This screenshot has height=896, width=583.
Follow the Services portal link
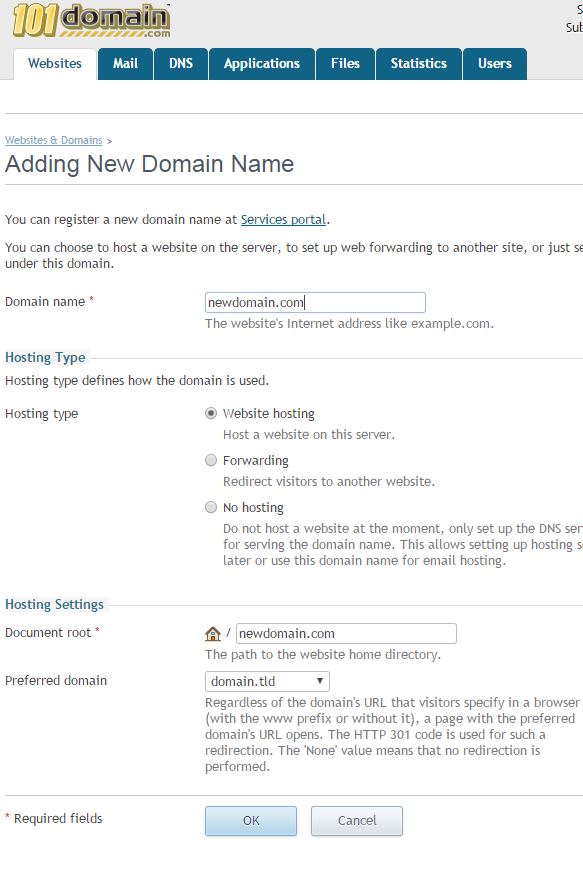point(283,219)
